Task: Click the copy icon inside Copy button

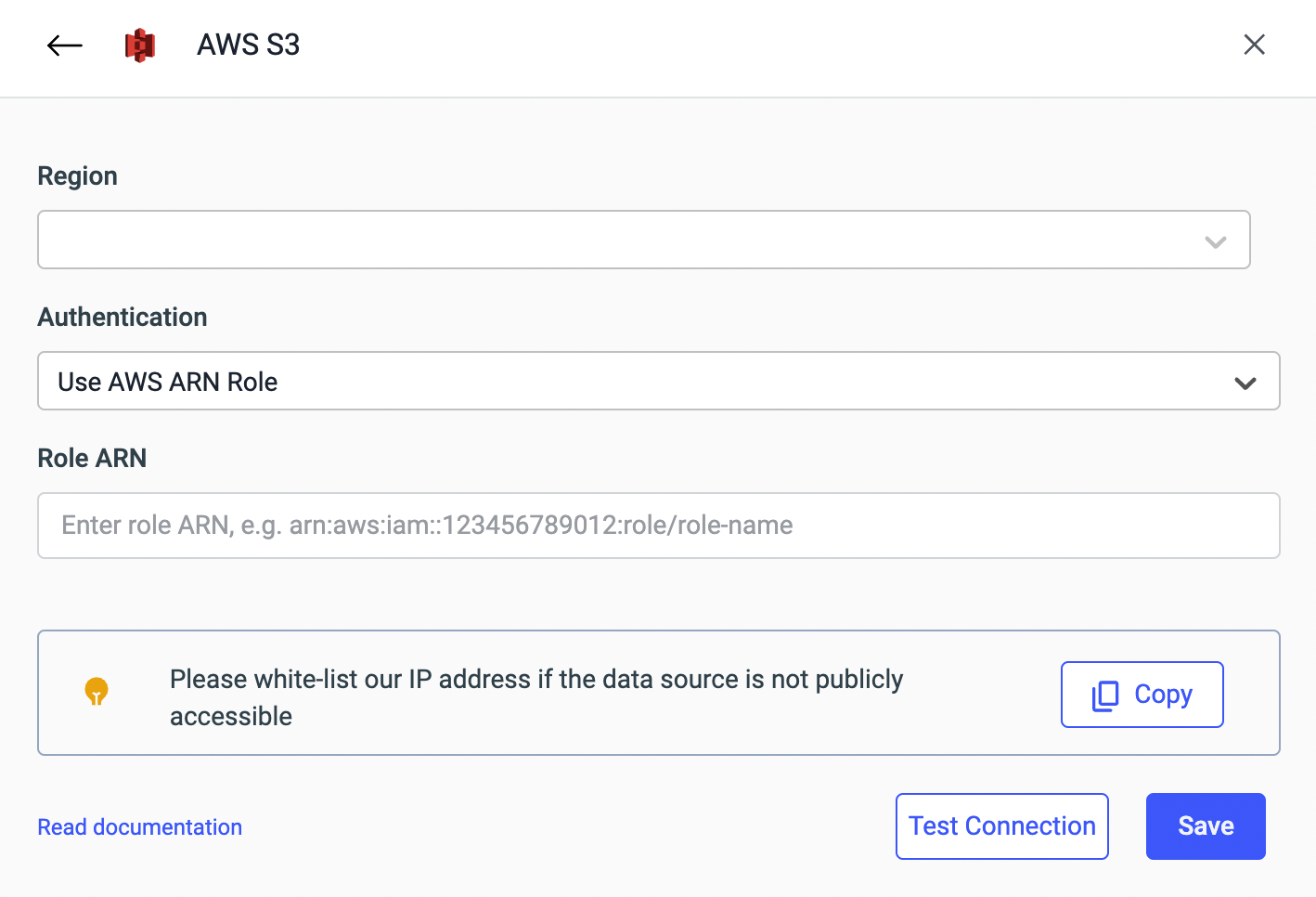Action: (x=1105, y=695)
